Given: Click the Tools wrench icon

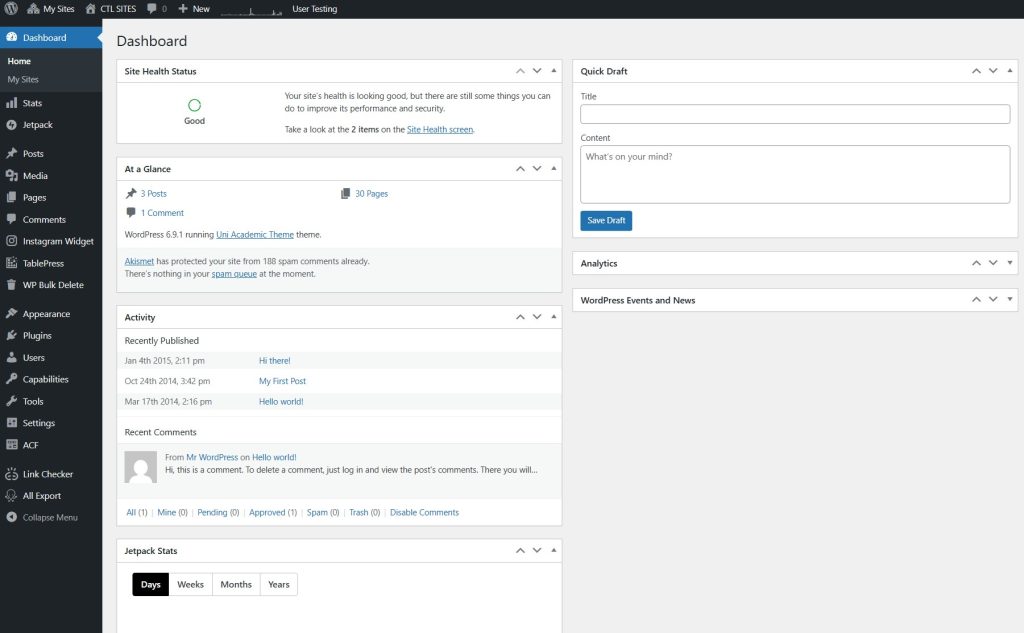Looking at the screenshot, I should [12, 401].
